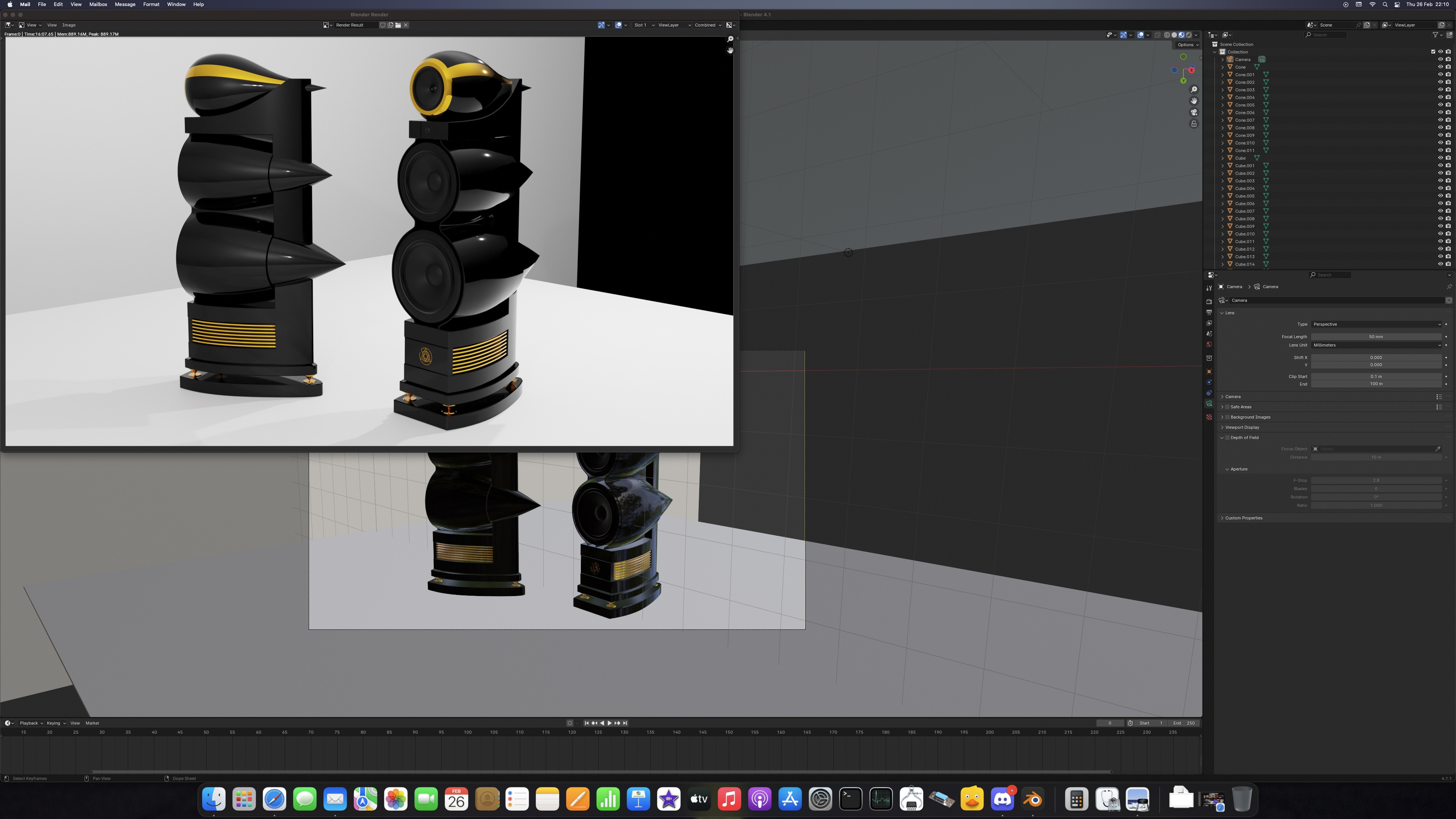Image resolution: width=1456 pixels, height=819 pixels.
Task: Toggle camera view button in viewport
Action: click(x=1194, y=113)
